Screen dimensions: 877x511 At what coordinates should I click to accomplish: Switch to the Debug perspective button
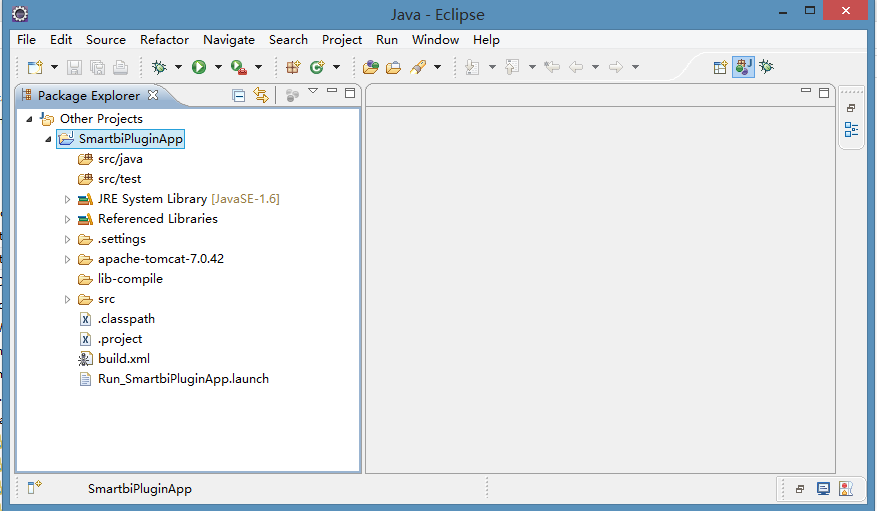767,67
